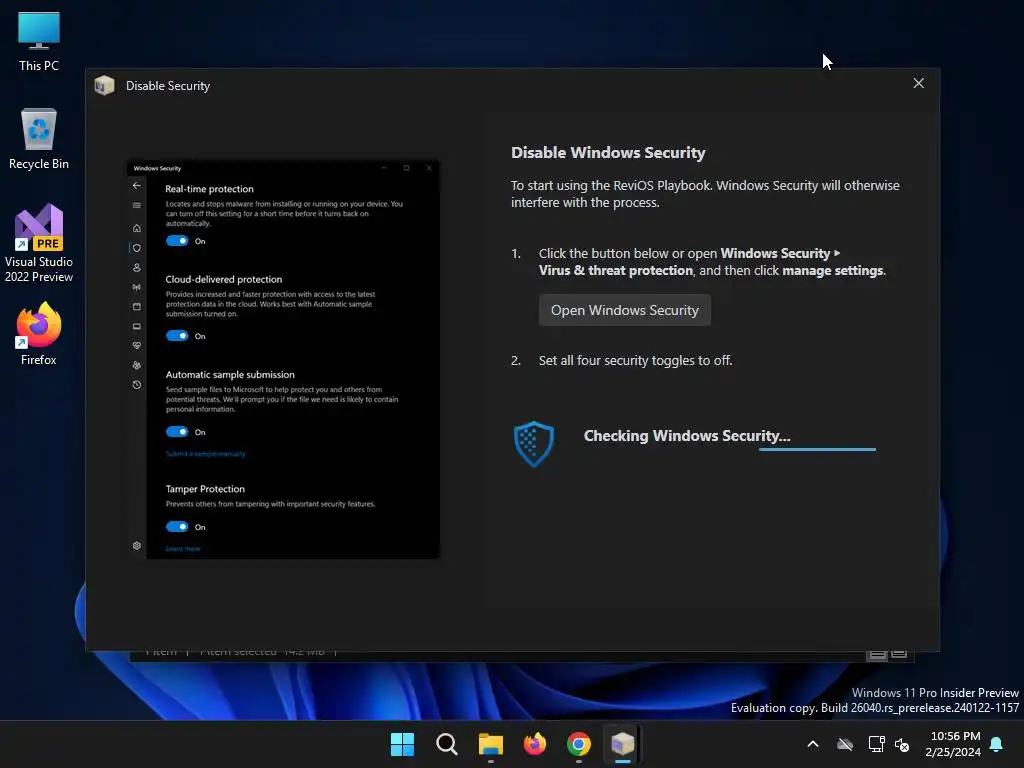Image resolution: width=1024 pixels, height=768 pixels.
Task: Click Family options icon in preview sidebar
Action: pos(136,365)
